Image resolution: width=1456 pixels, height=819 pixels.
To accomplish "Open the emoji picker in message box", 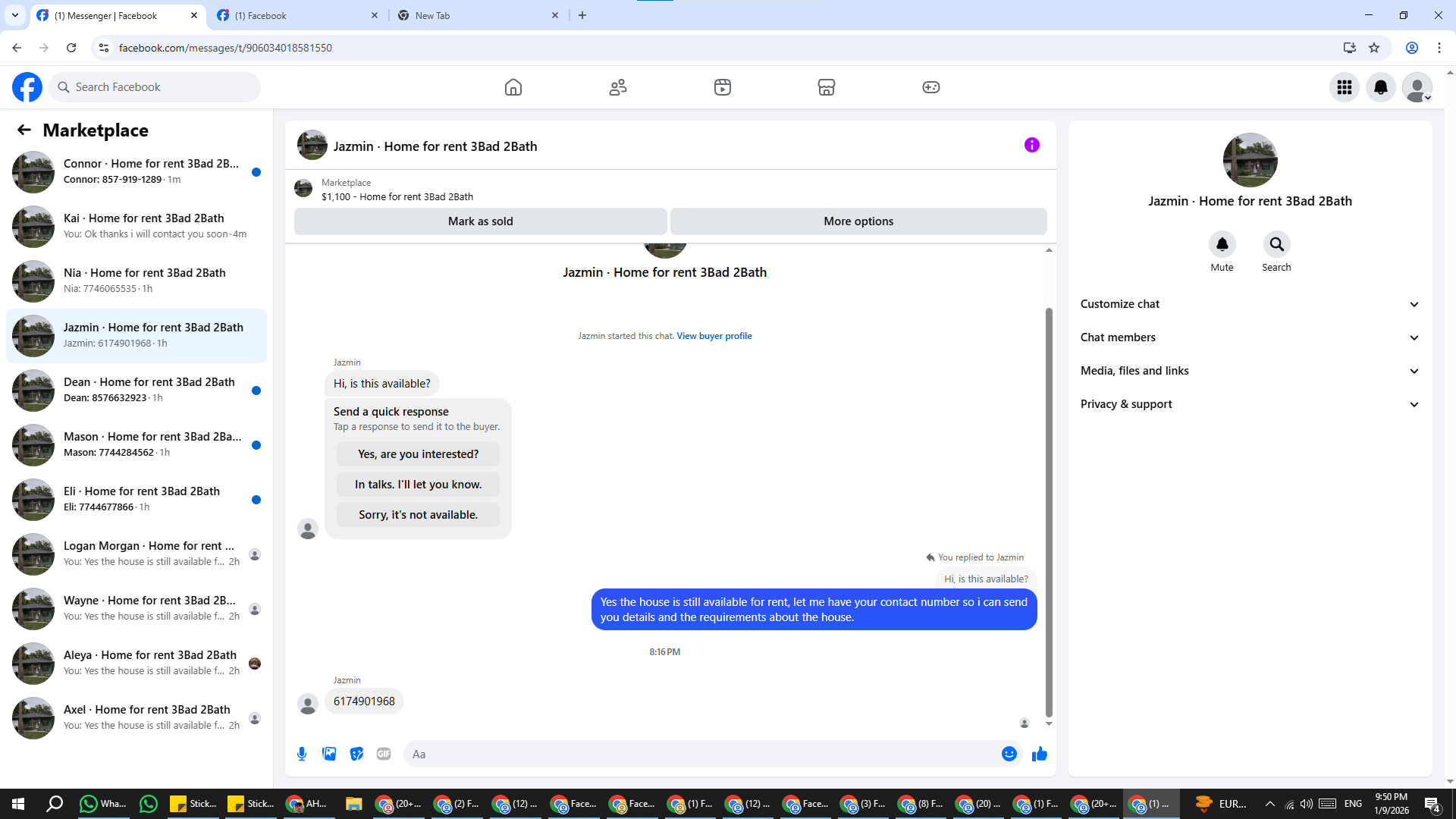I will [x=1009, y=754].
